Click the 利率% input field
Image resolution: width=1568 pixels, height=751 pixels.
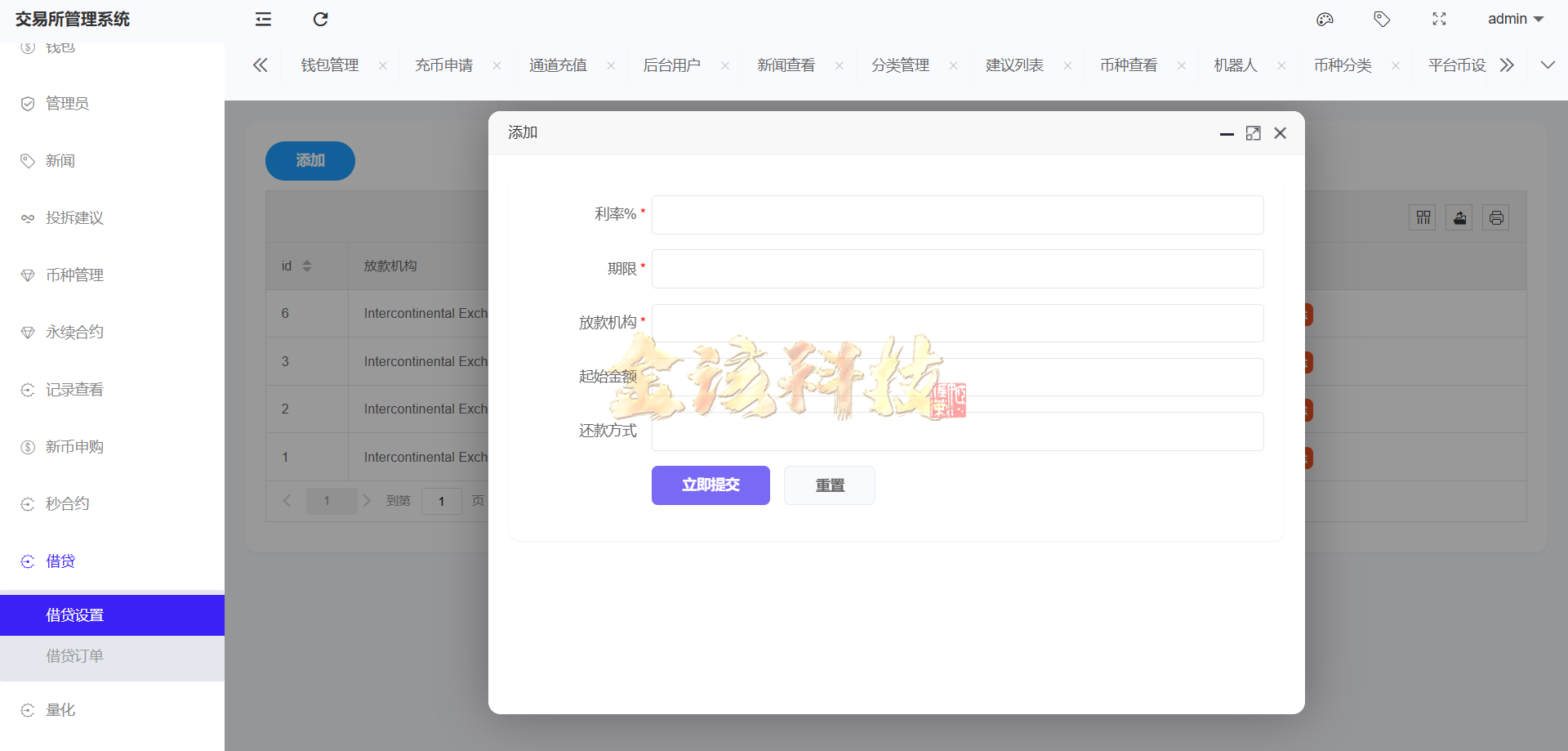(x=956, y=214)
